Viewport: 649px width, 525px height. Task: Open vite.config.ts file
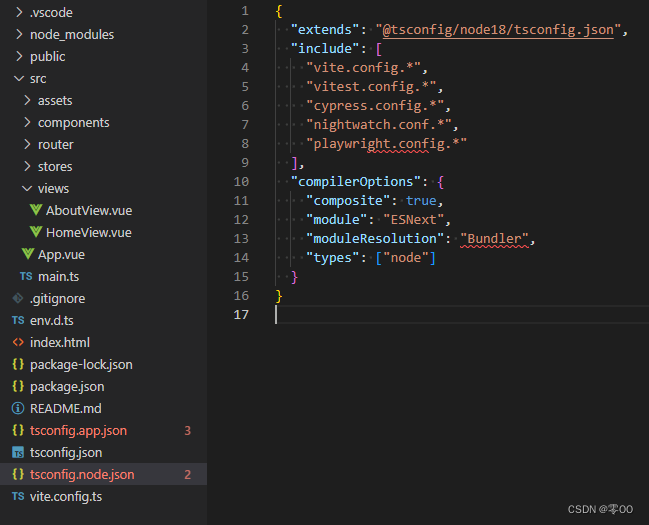[x=66, y=496]
